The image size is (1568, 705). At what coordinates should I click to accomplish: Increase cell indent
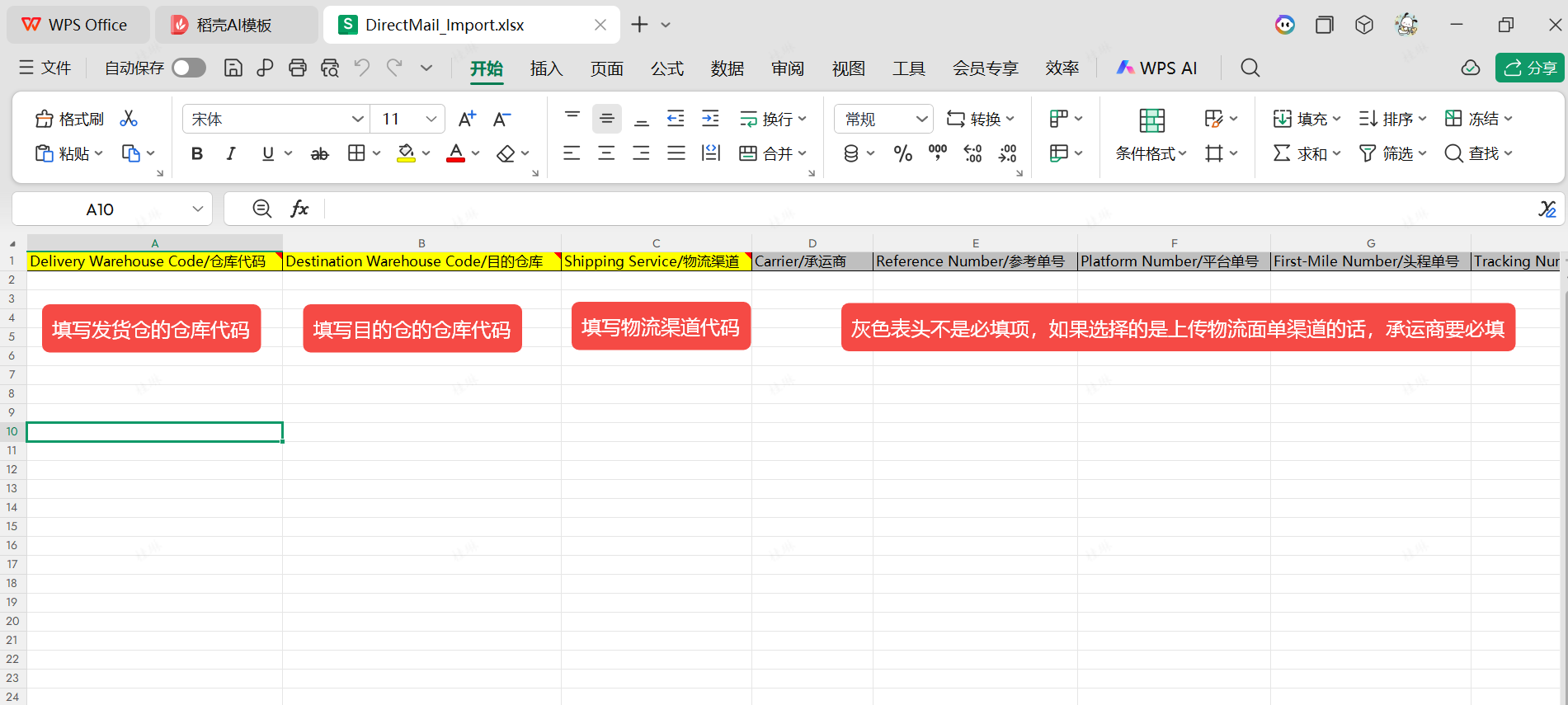pyautogui.click(x=710, y=119)
